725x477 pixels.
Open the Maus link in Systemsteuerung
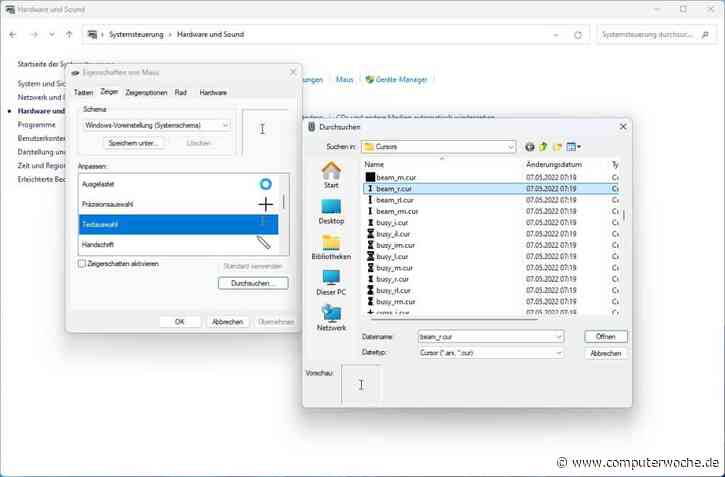click(x=344, y=80)
